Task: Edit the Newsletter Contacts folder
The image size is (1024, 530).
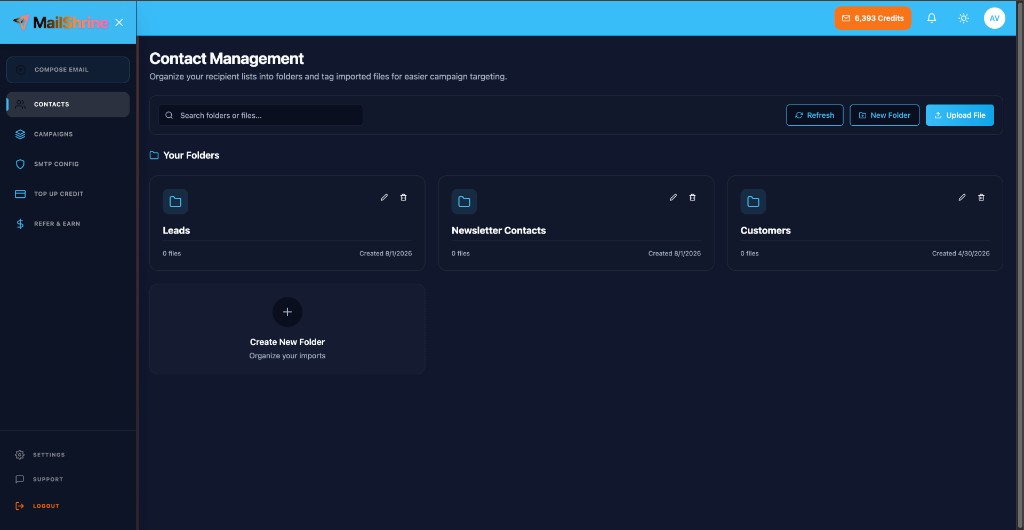Action: click(673, 197)
